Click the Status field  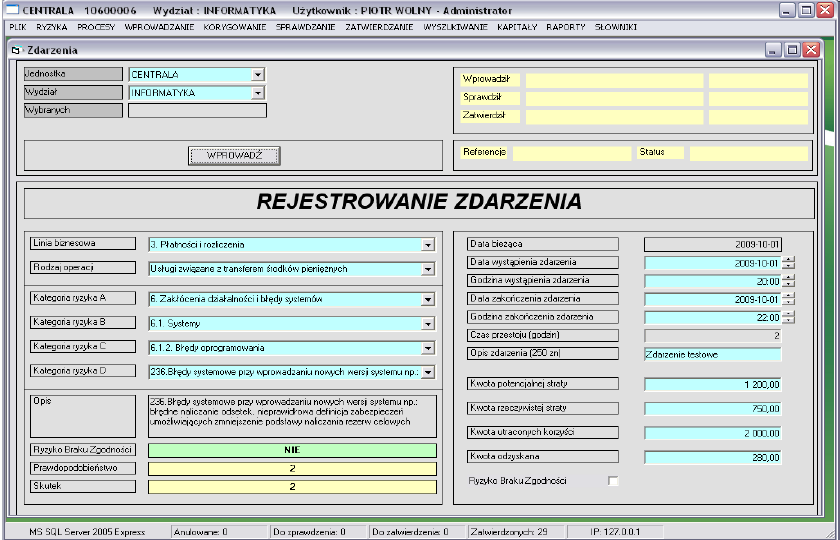748,153
